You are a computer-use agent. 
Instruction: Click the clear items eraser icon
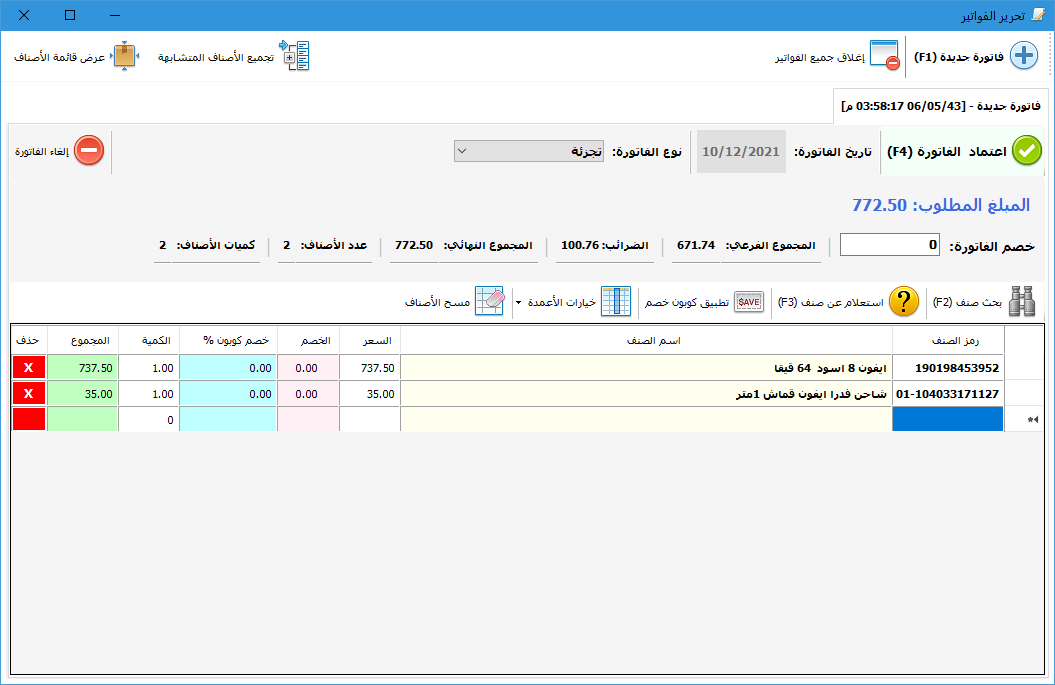(x=489, y=302)
